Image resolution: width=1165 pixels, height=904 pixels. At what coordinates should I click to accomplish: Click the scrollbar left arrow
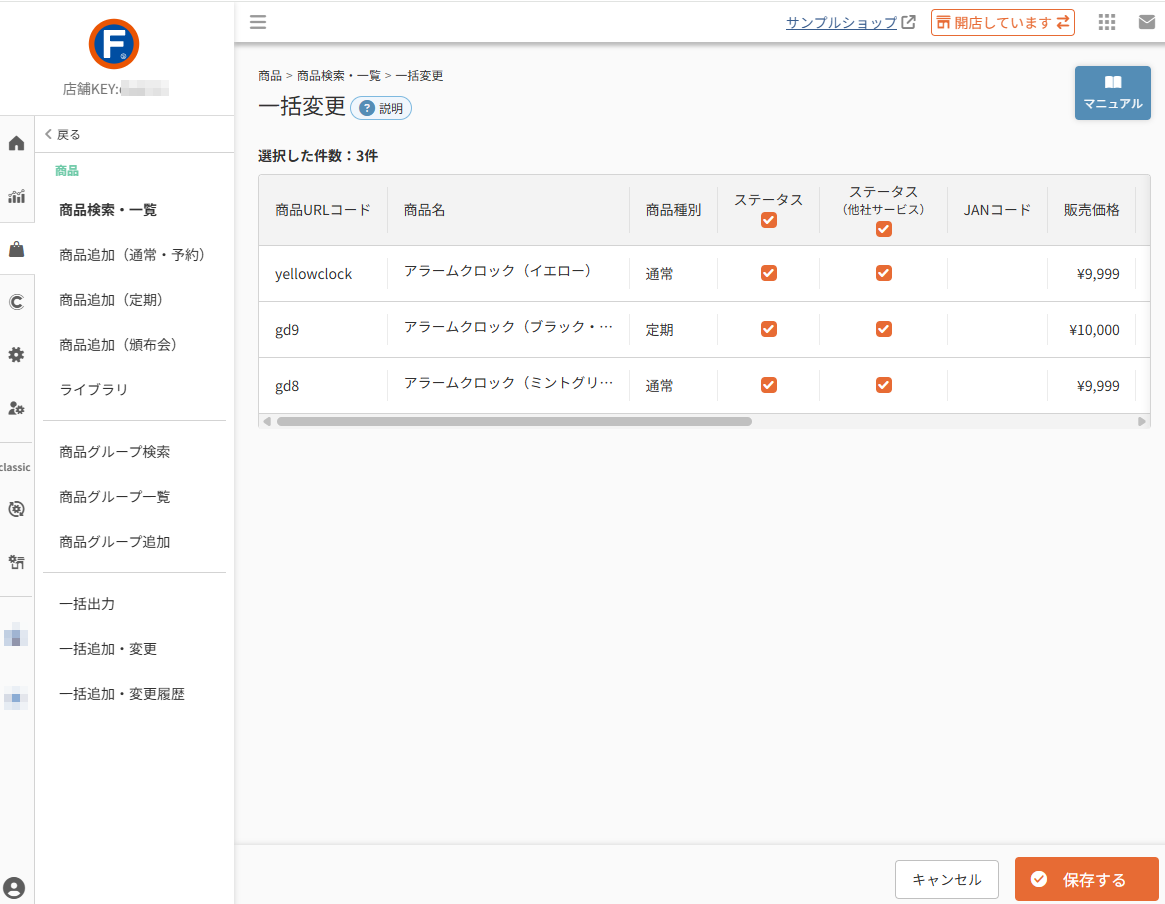(267, 421)
